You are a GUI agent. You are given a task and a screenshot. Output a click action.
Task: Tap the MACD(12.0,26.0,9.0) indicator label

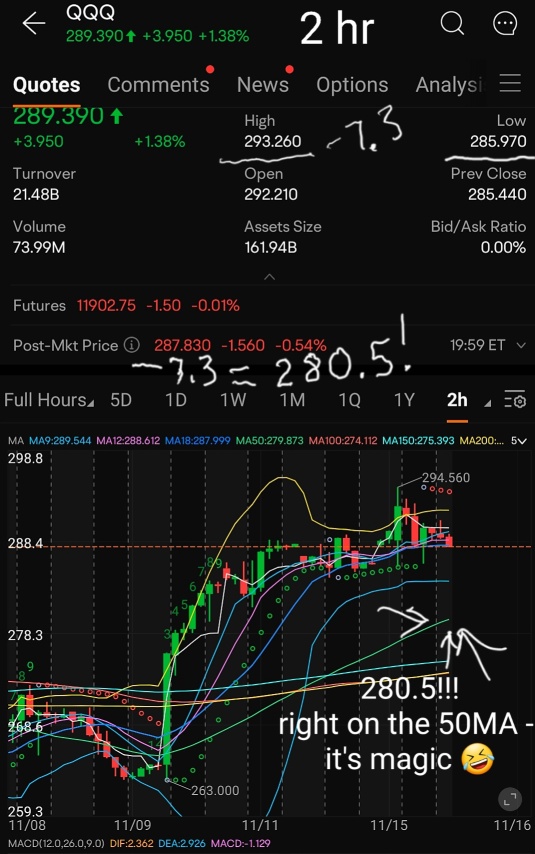[x=56, y=843]
